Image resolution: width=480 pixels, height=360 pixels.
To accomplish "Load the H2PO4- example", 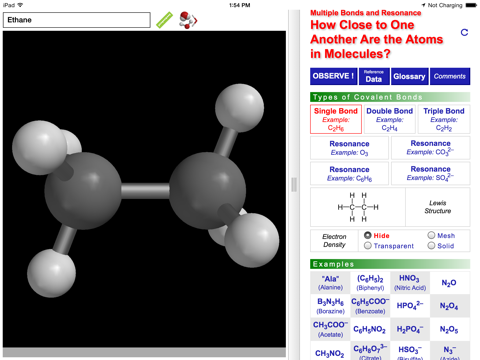I will (x=410, y=329).
